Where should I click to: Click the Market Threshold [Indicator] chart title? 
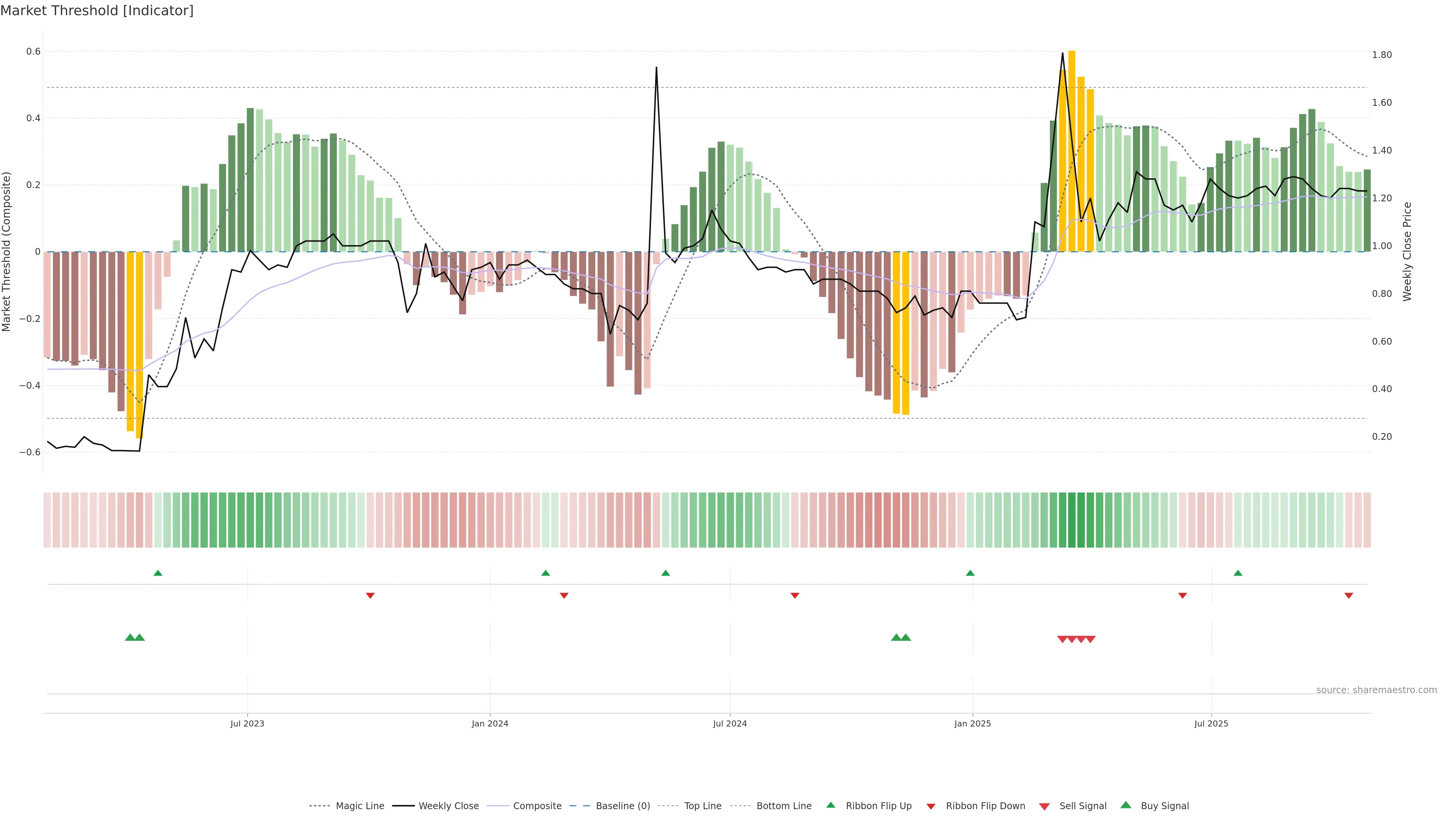tap(97, 11)
